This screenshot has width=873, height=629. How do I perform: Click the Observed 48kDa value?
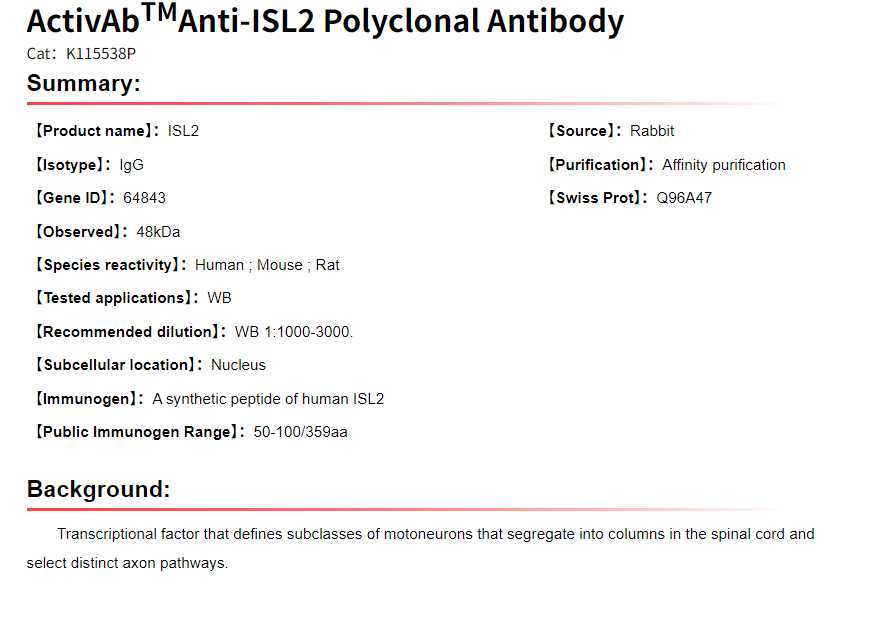158,232
